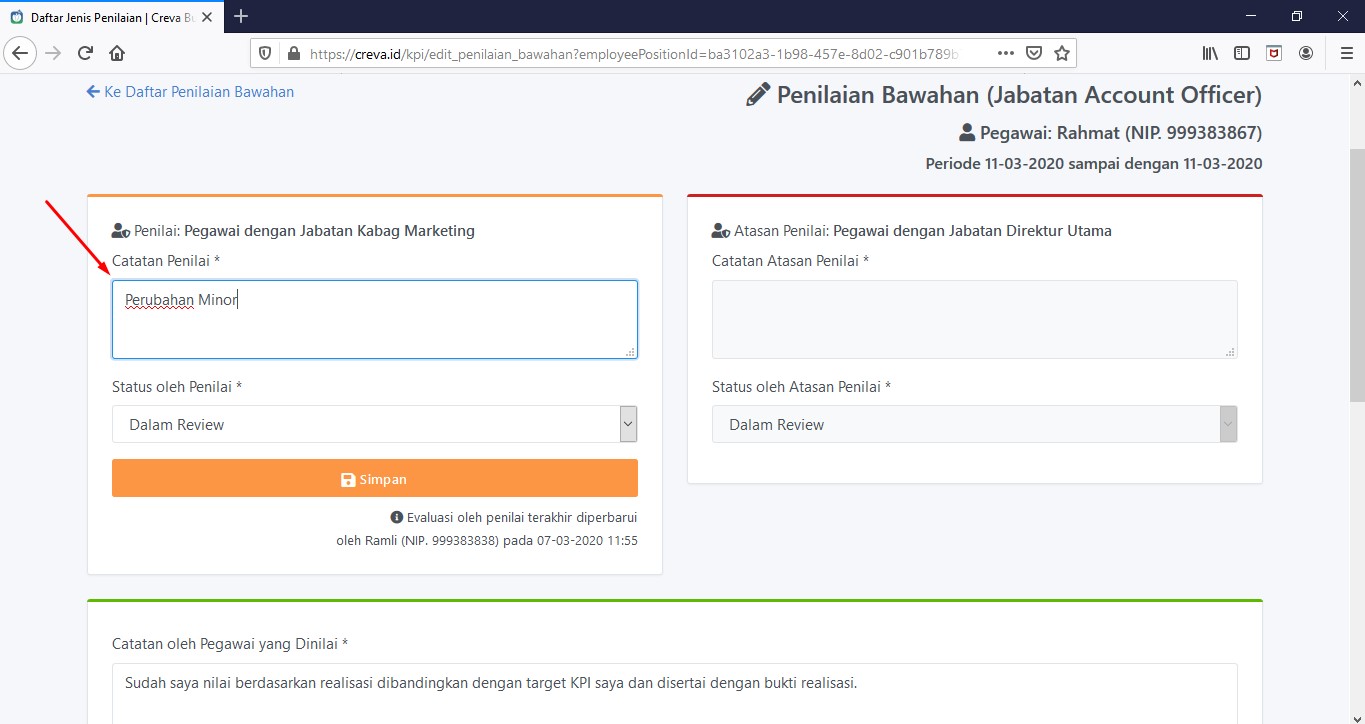Click the Catatan Atasan Penilai text area
The width and height of the screenshot is (1365, 724).
975,319
